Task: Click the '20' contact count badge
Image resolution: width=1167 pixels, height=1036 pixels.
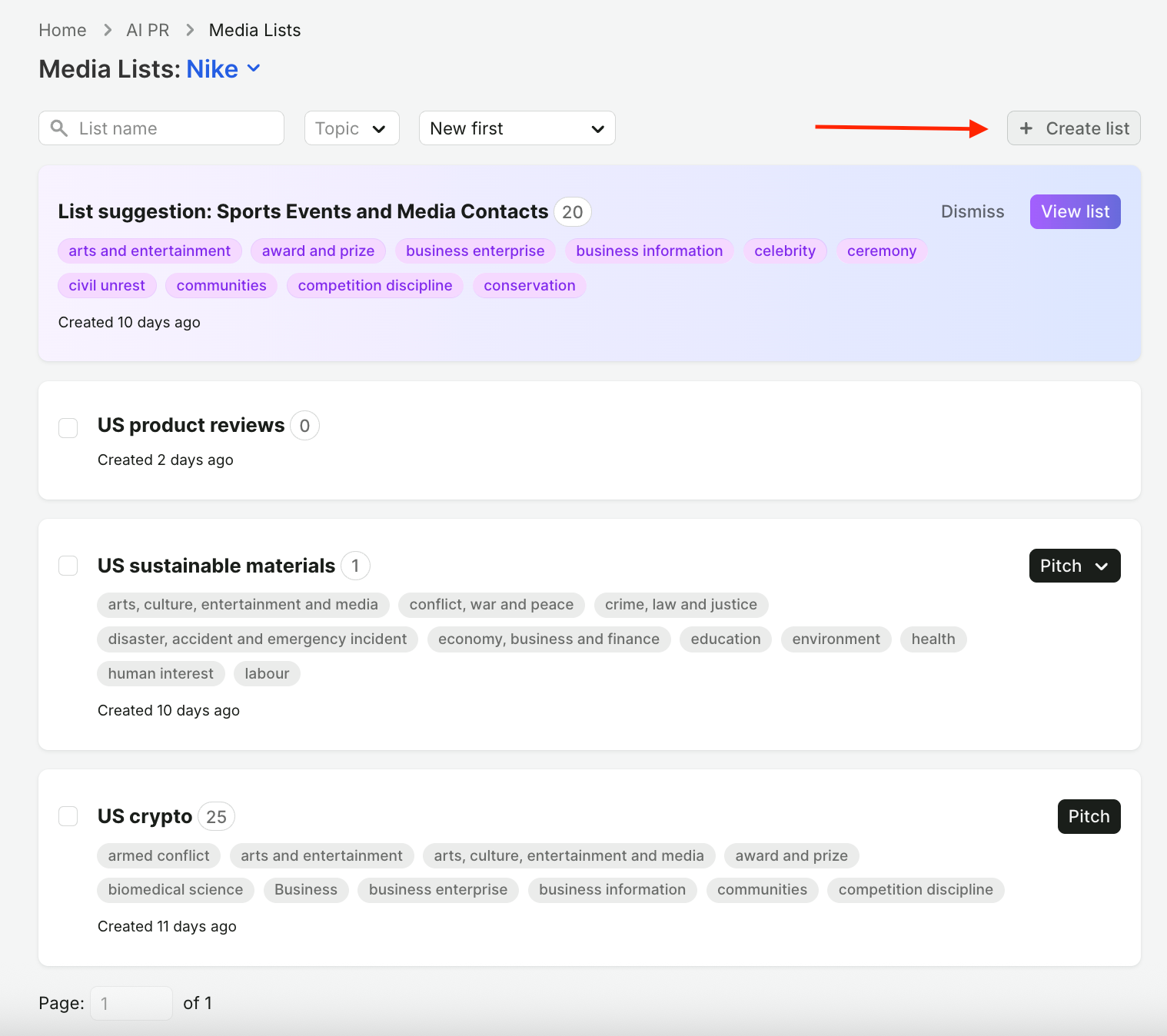Action: point(573,211)
